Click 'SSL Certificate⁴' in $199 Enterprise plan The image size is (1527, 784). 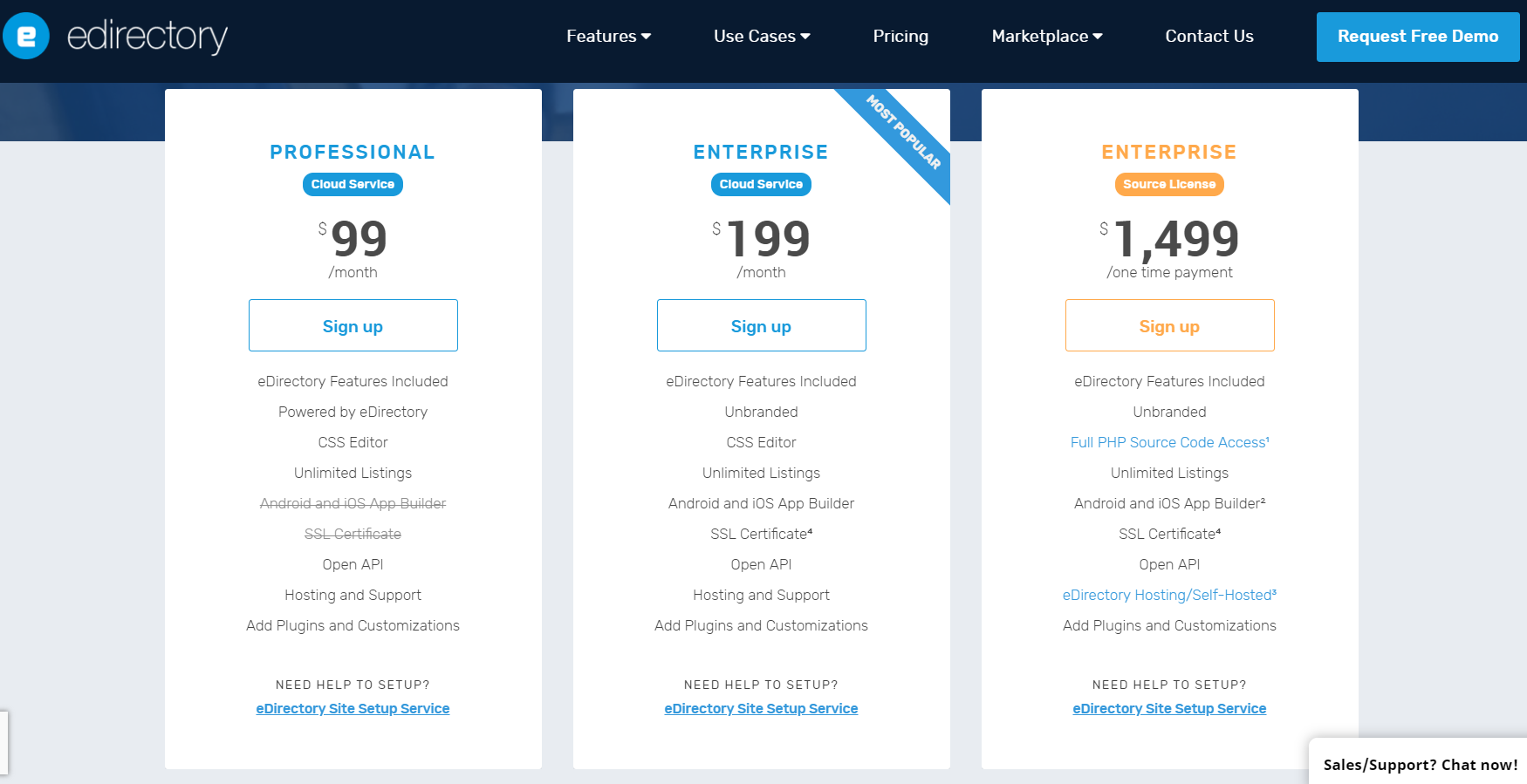762,534
